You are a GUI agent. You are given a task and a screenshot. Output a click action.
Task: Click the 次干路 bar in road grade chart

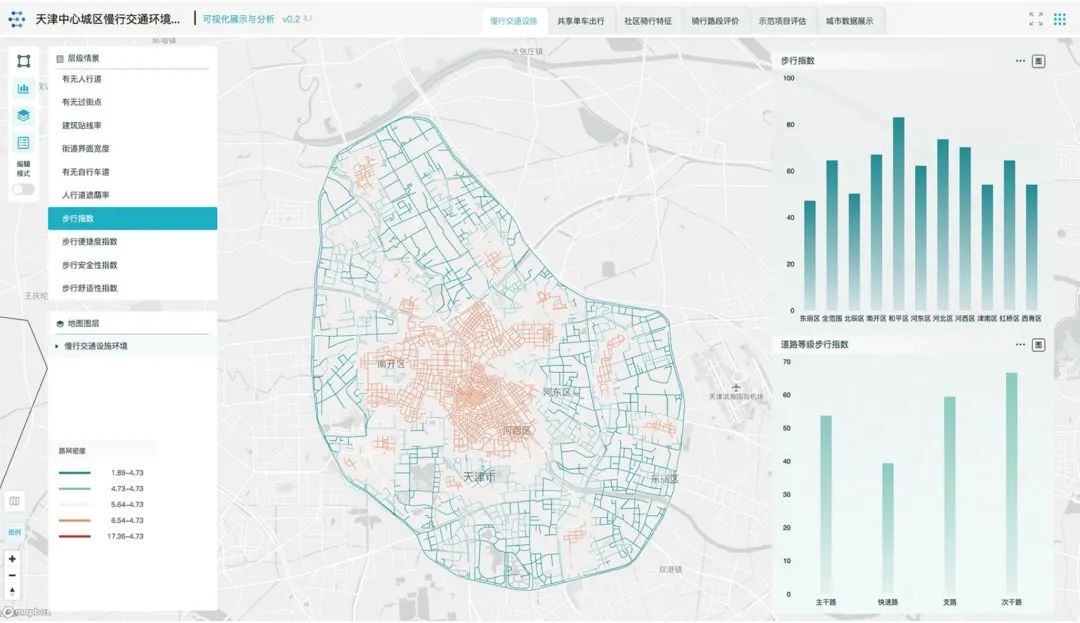point(1012,483)
